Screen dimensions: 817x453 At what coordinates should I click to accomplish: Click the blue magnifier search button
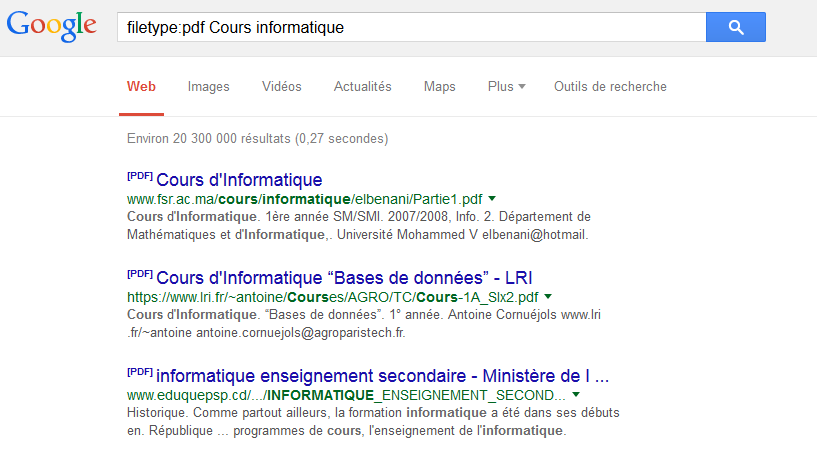(736, 27)
